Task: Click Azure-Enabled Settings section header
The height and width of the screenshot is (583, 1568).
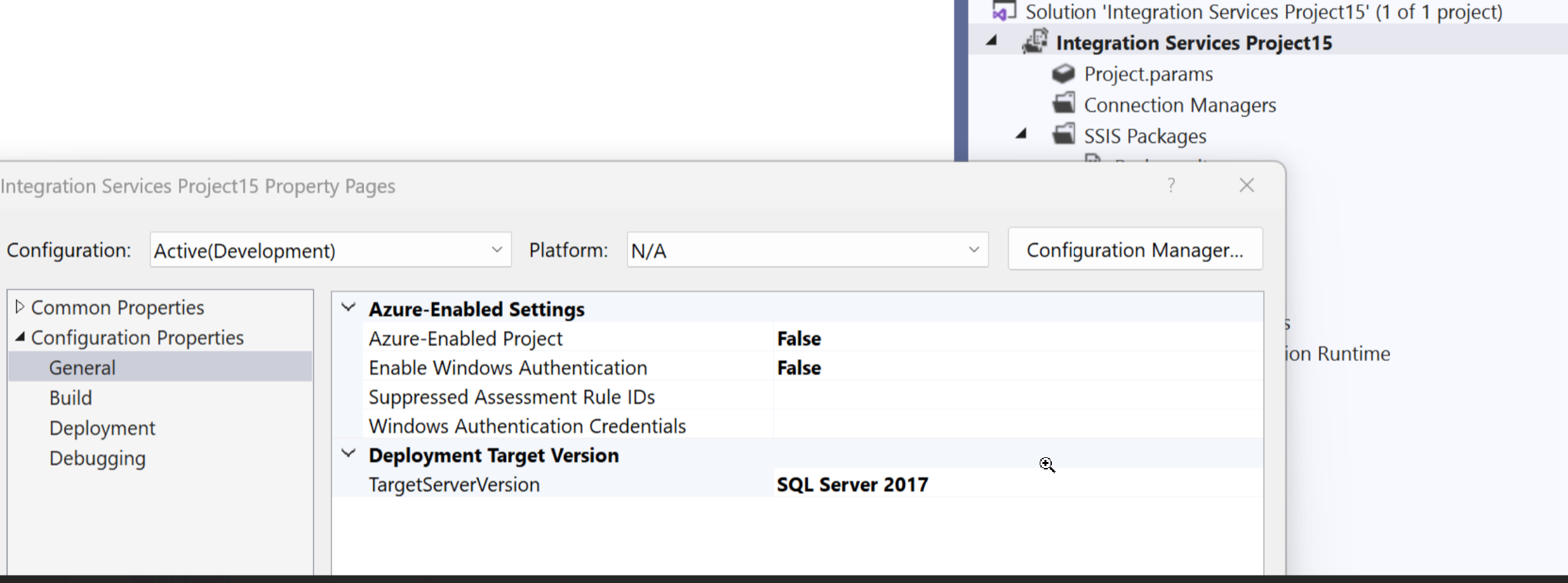Action: point(476,309)
